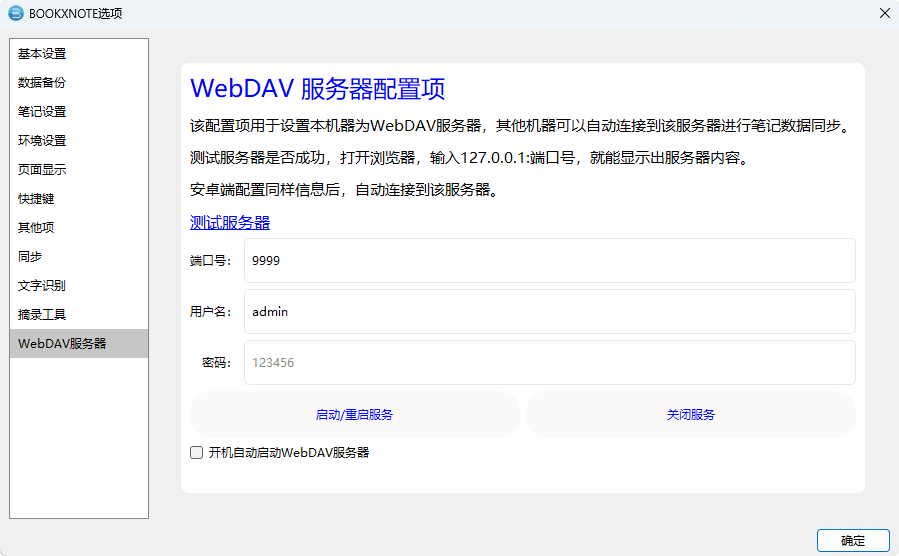Click the 用户名: label

[210, 312]
